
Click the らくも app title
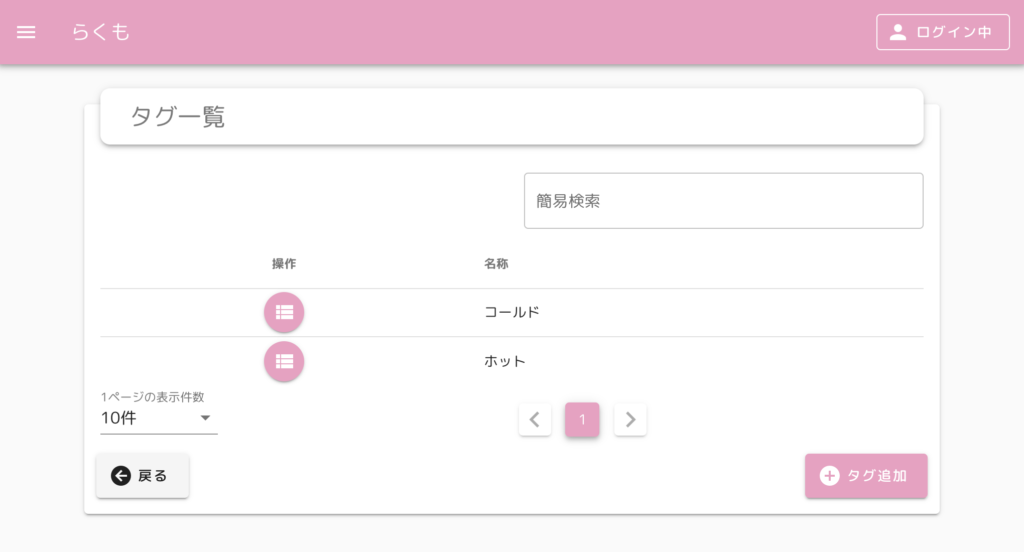tap(101, 32)
